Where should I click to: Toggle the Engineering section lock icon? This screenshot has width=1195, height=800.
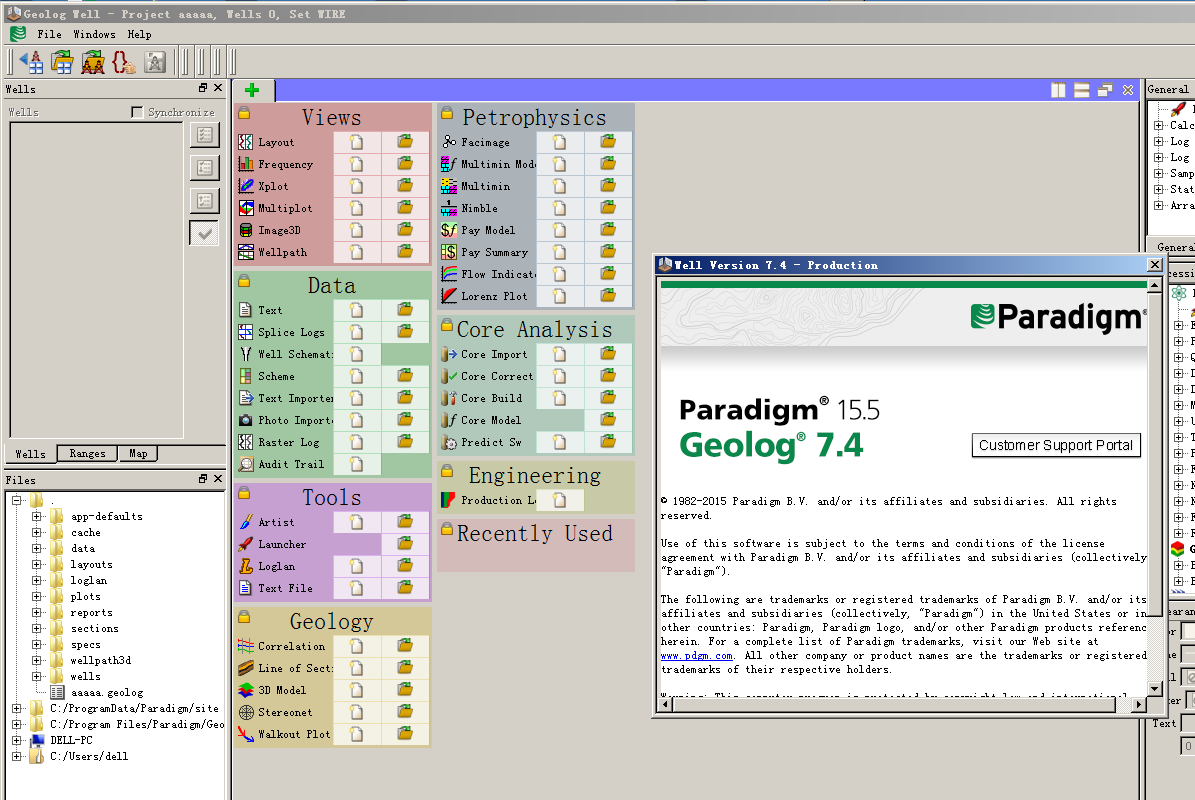tap(447, 472)
